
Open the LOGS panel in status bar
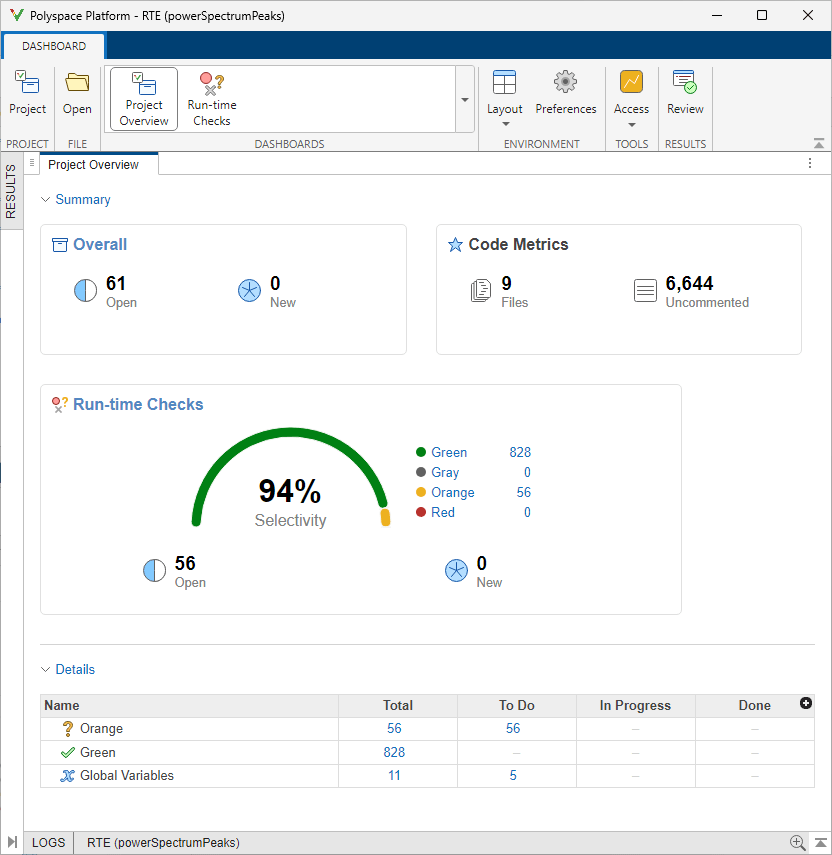click(48, 843)
